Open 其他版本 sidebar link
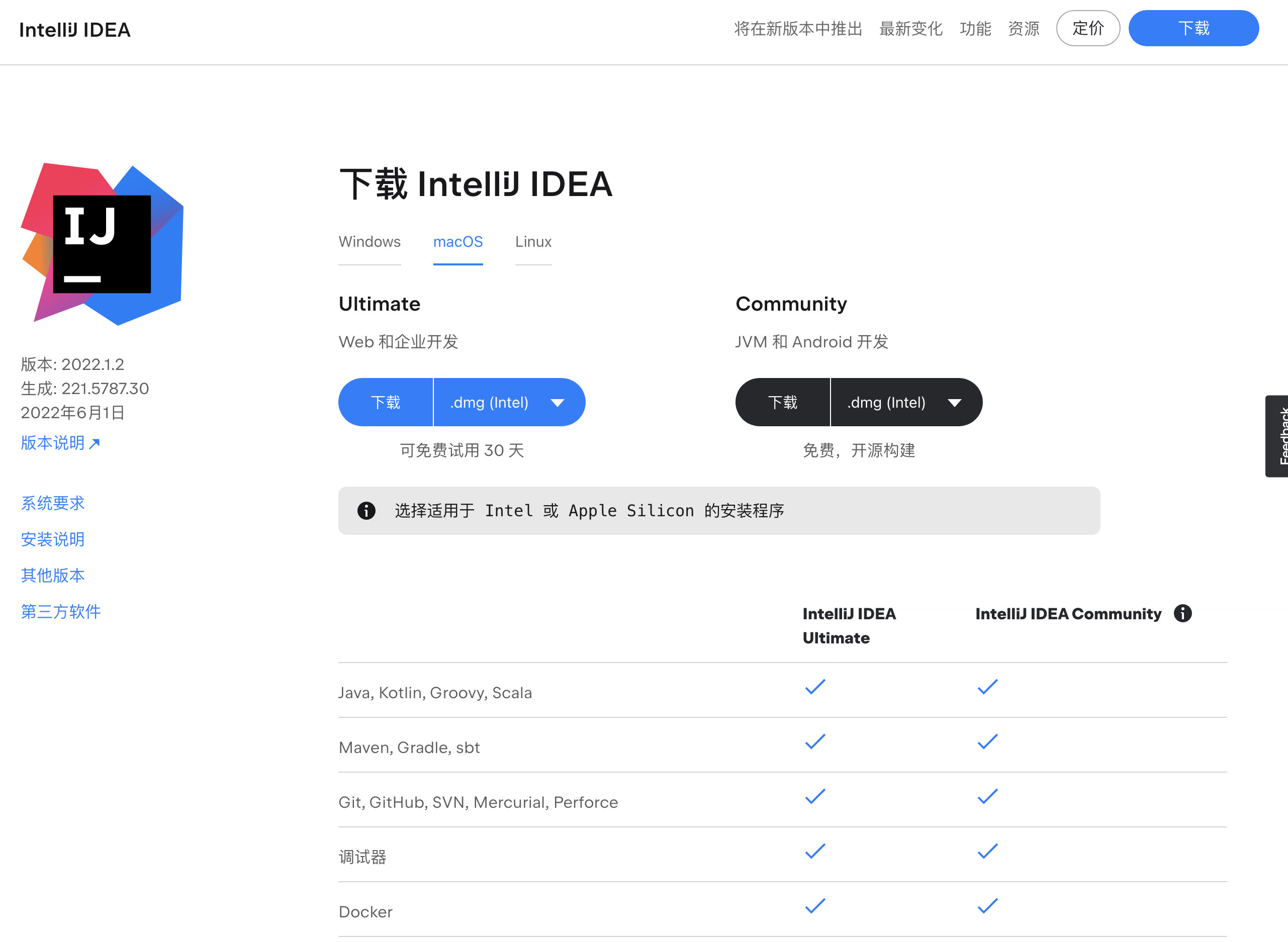Viewport: 1288px width, 942px height. (52, 576)
